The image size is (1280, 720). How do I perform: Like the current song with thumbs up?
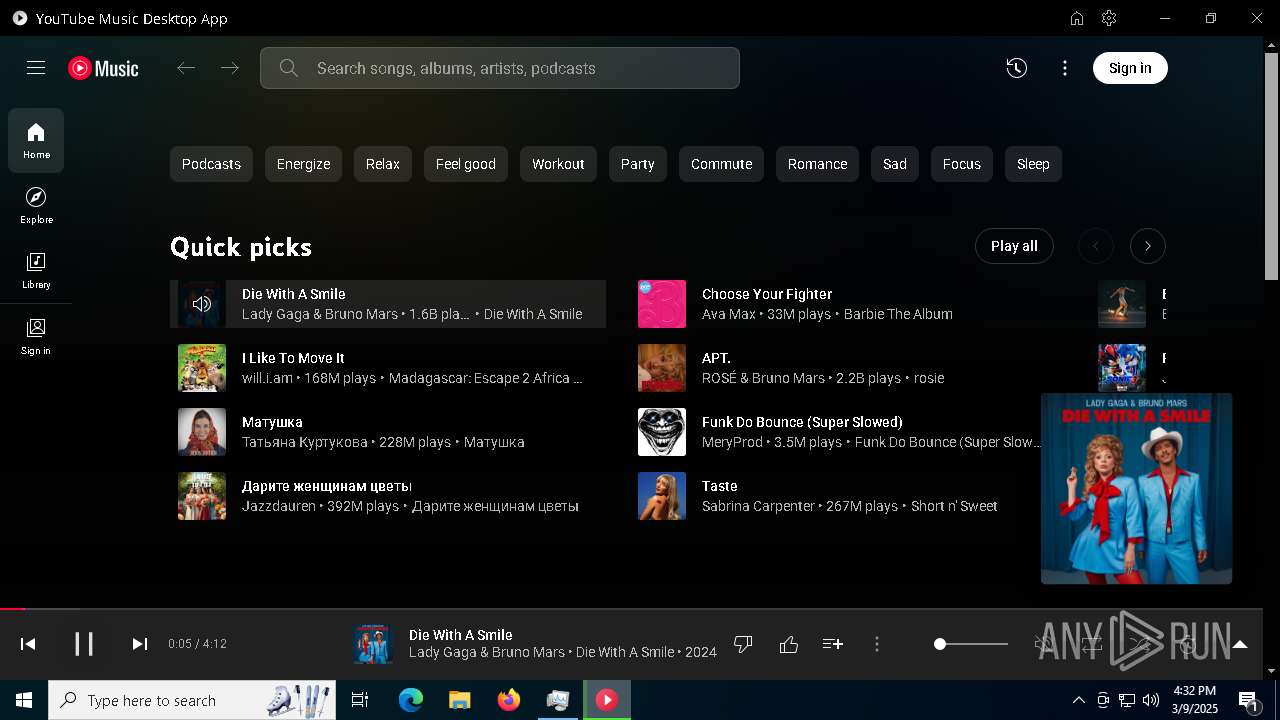coord(789,644)
